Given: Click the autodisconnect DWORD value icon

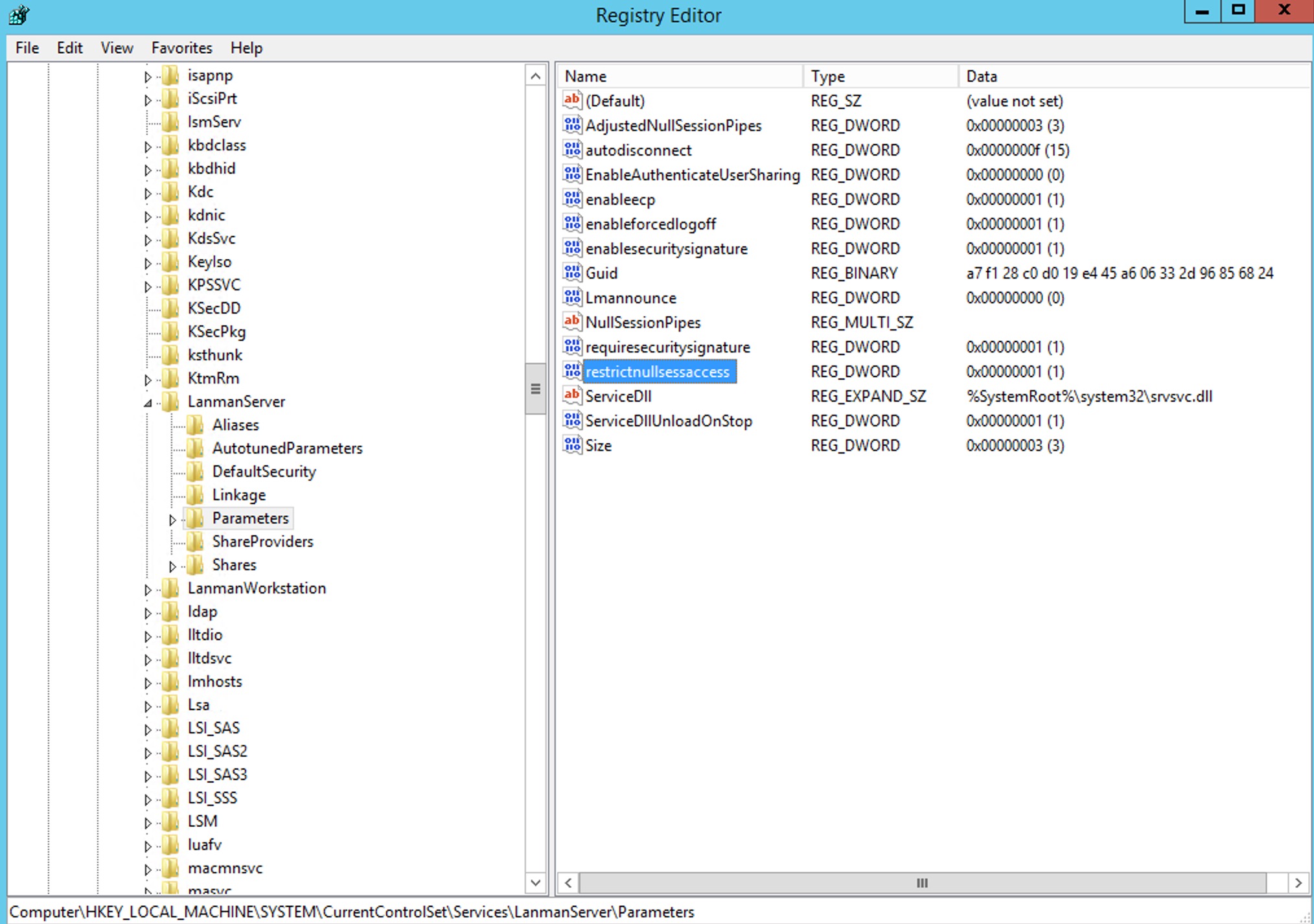Looking at the screenshot, I should [x=572, y=149].
